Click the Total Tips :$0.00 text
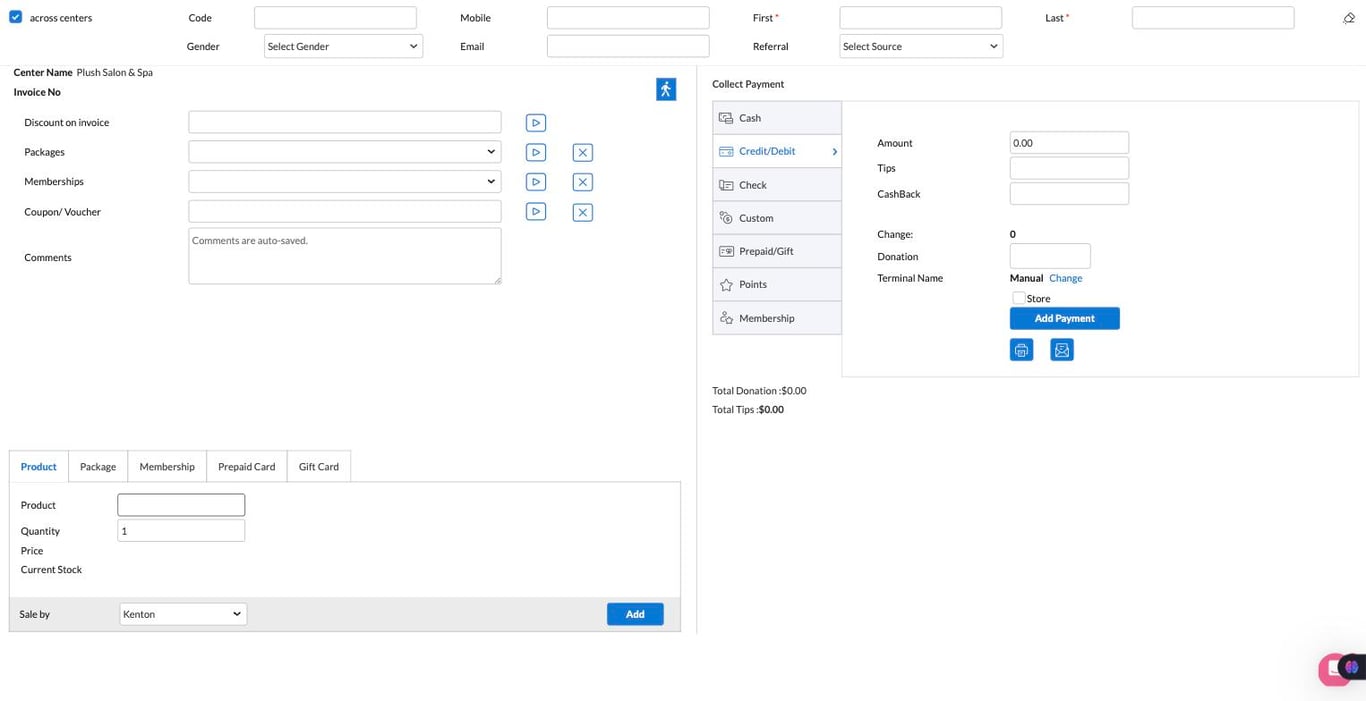 [748, 410]
